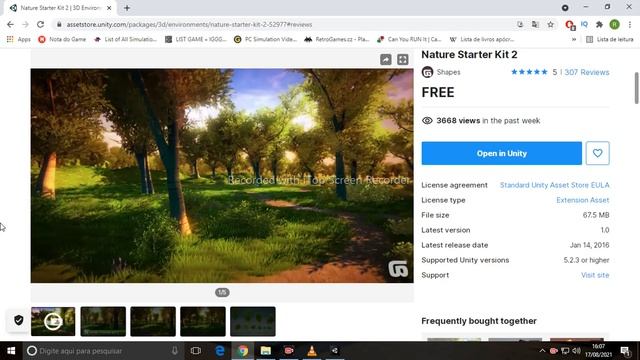Image resolution: width=640 pixels, height=360 pixels.
Task: Select the fourth preview thumbnail
Action: pyautogui.click(x=202, y=322)
